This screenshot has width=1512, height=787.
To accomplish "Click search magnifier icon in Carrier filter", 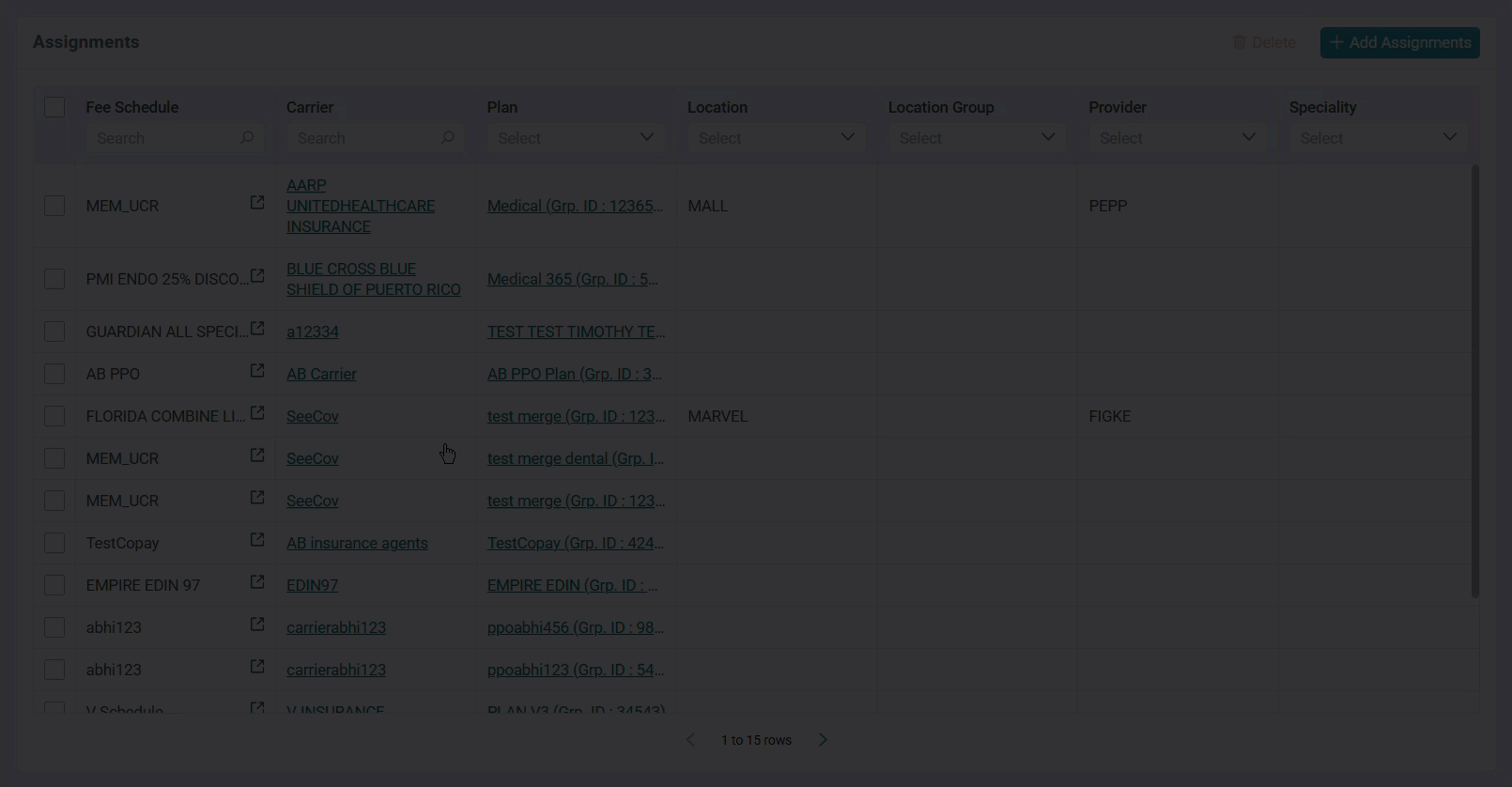I will pos(448,138).
